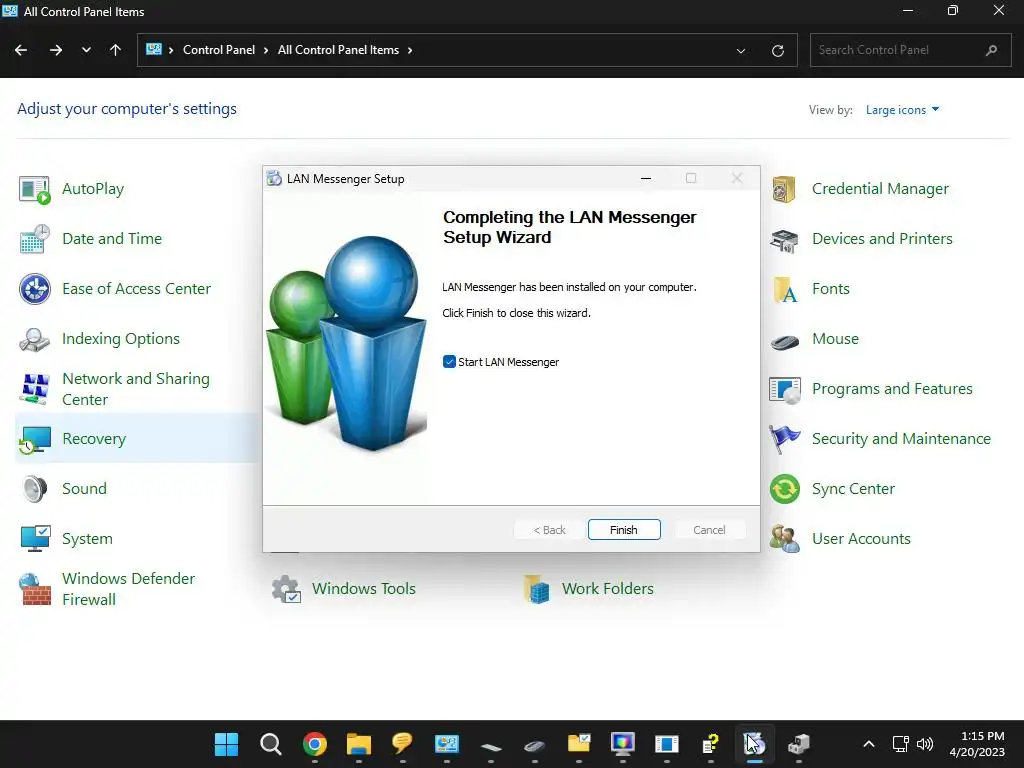Go up one level in Control Panel
1024x768 pixels.
point(116,50)
